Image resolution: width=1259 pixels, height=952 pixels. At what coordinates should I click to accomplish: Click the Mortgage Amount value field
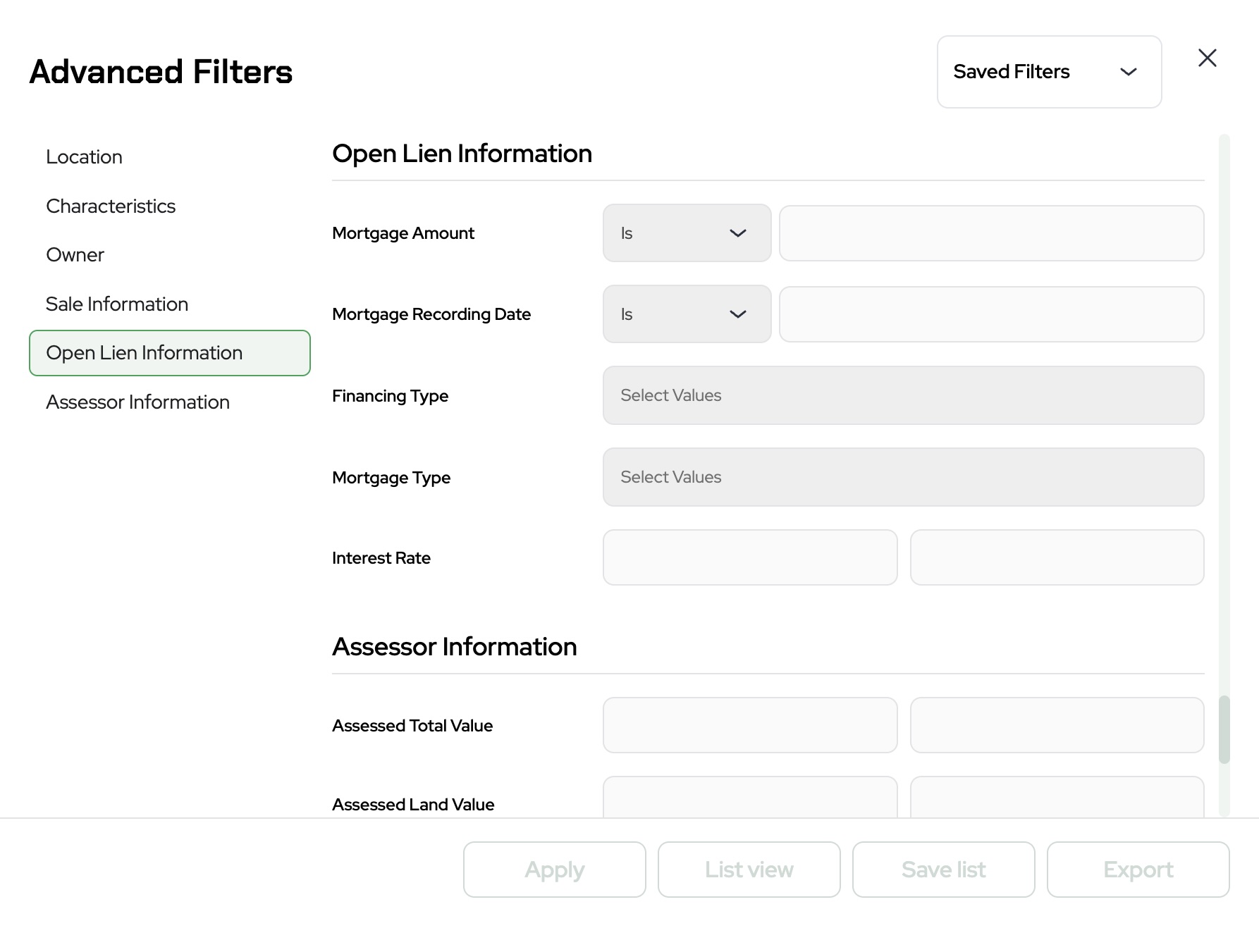tap(990, 233)
